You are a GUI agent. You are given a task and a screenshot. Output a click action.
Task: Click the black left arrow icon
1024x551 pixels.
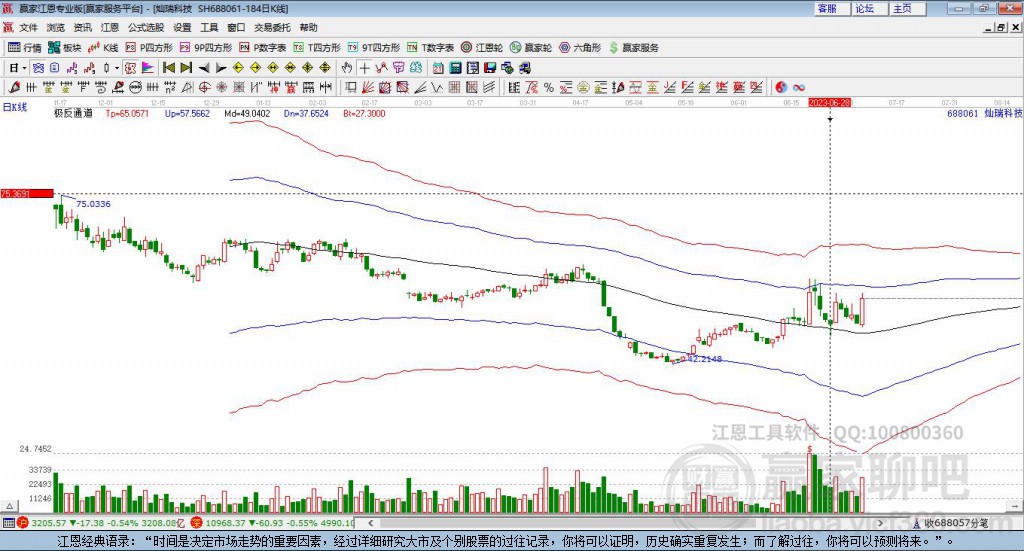pyautogui.click(x=204, y=68)
